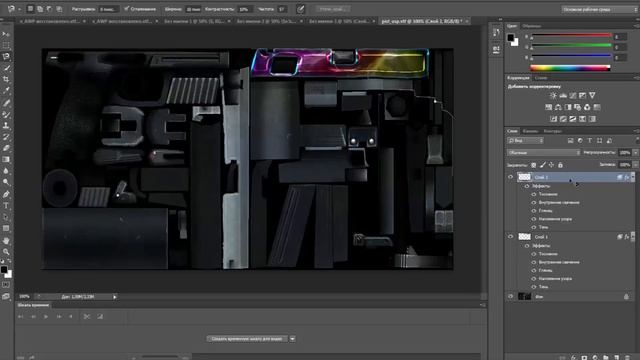This screenshot has height=360, width=640.
Task: Open the layer blend mode dropdown
Action: point(543,153)
